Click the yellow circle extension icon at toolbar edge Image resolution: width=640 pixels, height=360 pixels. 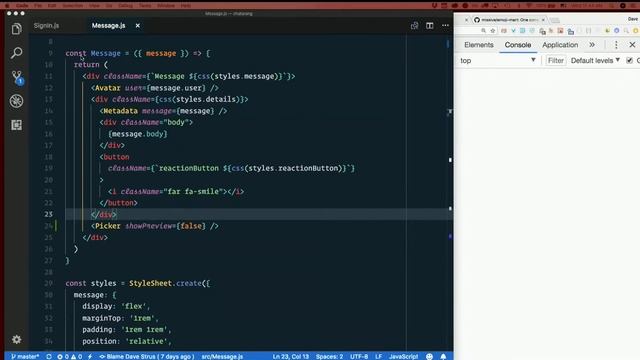click(x=636, y=31)
